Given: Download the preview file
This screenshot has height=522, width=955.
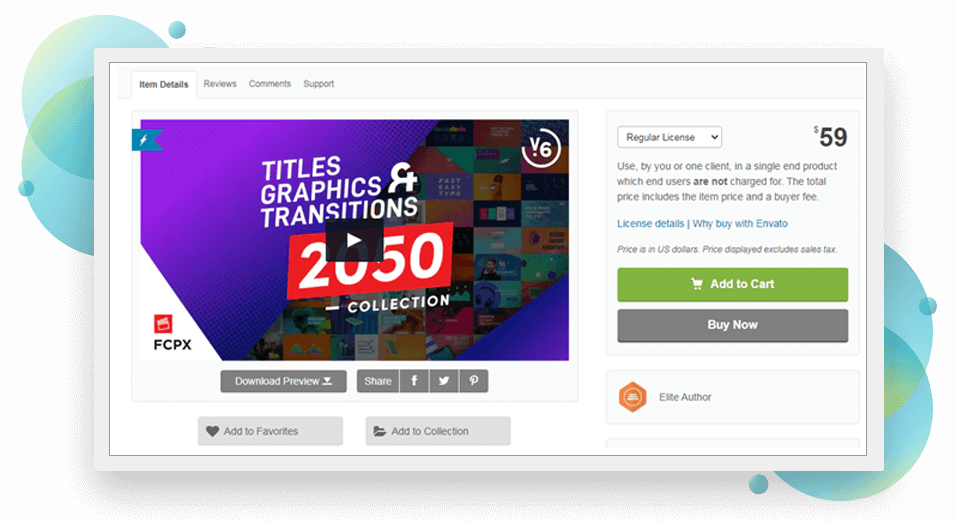Looking at the screenshot, I should [x=283, y=381].
